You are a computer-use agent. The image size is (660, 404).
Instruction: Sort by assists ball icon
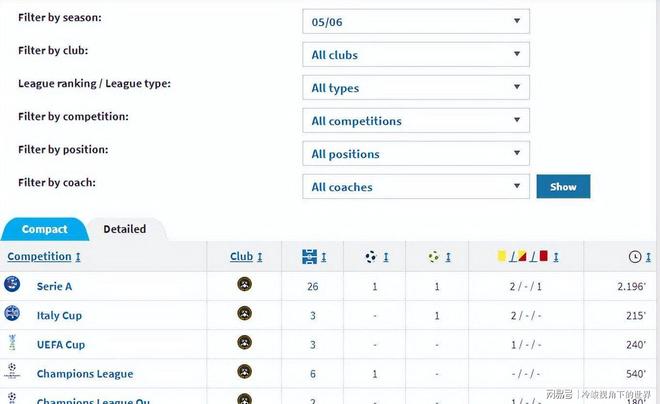point(433,257)
